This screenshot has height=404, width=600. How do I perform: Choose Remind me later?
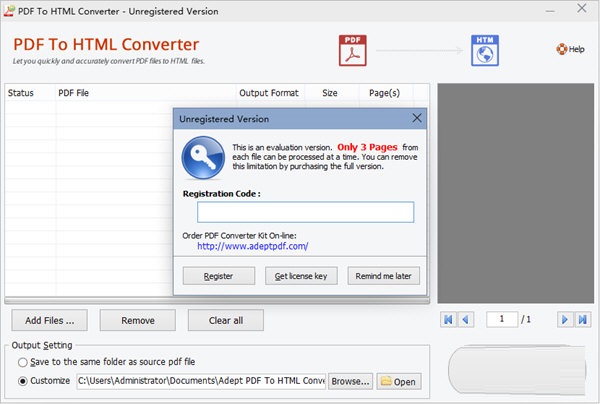pyautogui.click(x=383, y=276)
